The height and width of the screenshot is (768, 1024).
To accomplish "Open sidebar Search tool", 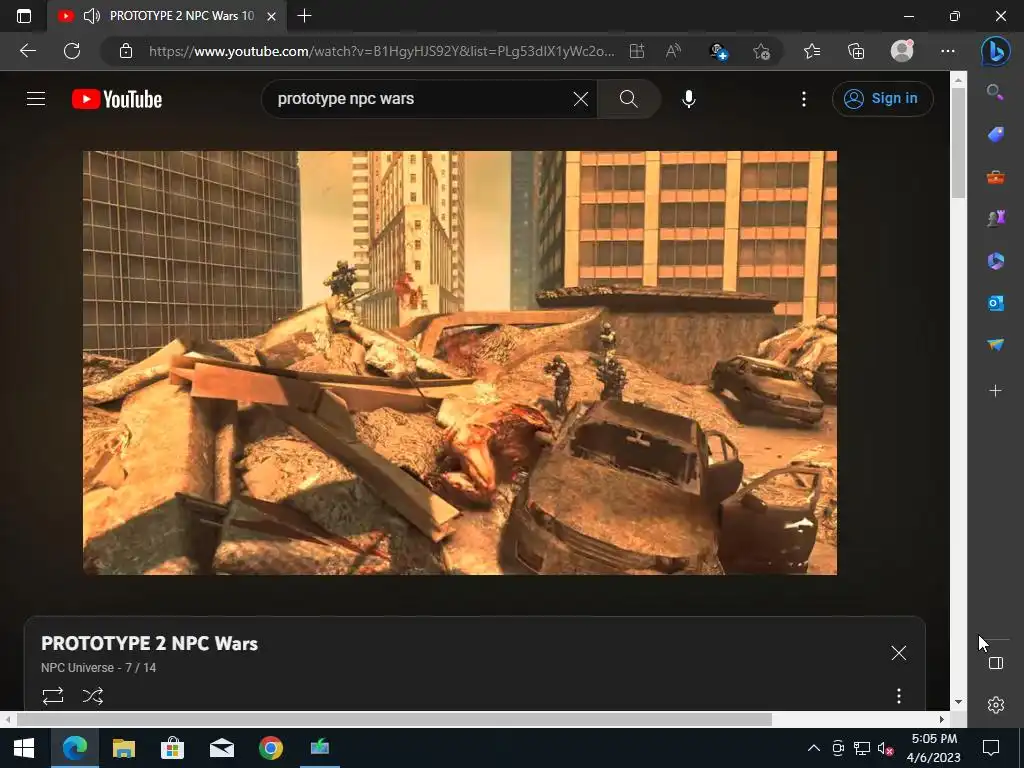I will [x=995, y=92].
